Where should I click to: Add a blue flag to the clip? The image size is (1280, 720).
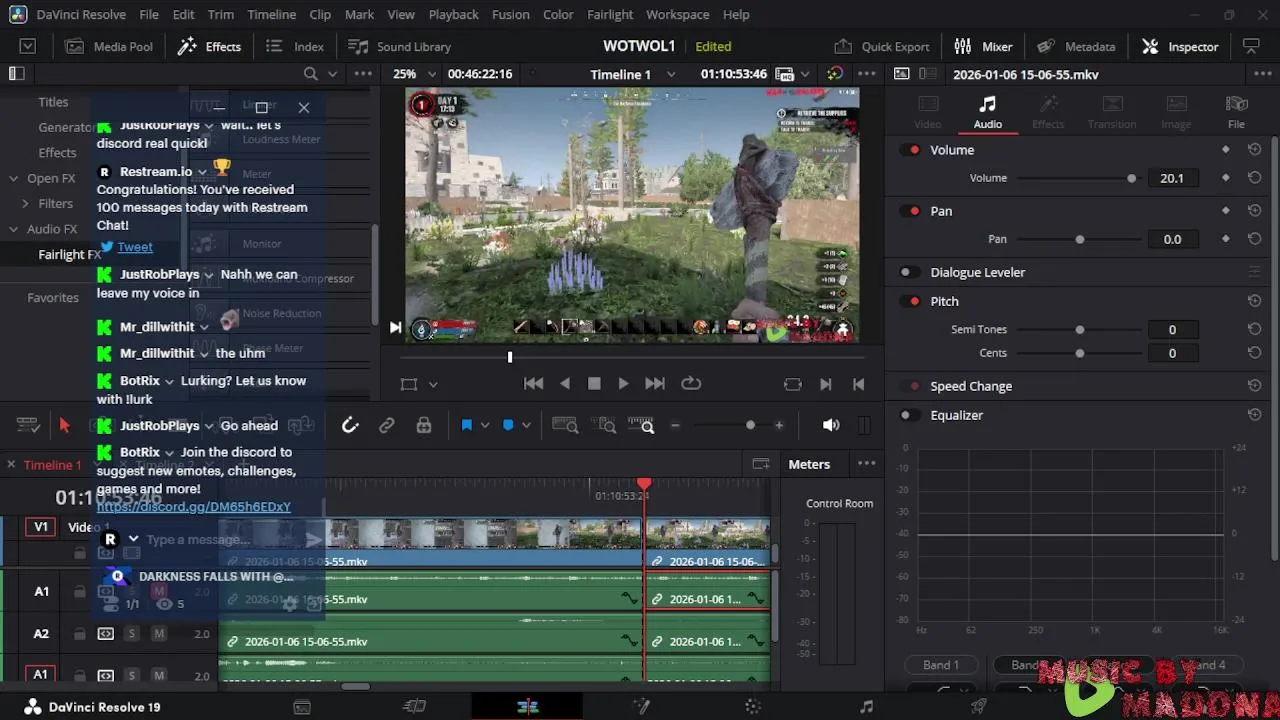(467, 425)
